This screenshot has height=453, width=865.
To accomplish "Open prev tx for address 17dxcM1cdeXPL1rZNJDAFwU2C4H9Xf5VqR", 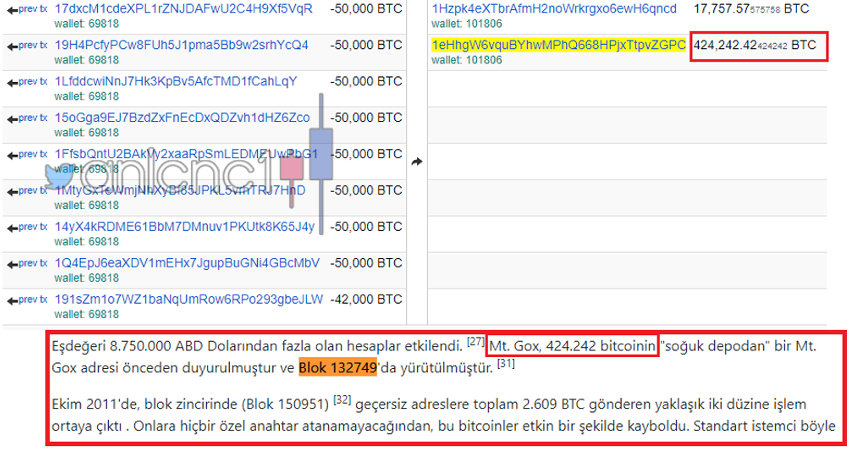I will point(27,9).
